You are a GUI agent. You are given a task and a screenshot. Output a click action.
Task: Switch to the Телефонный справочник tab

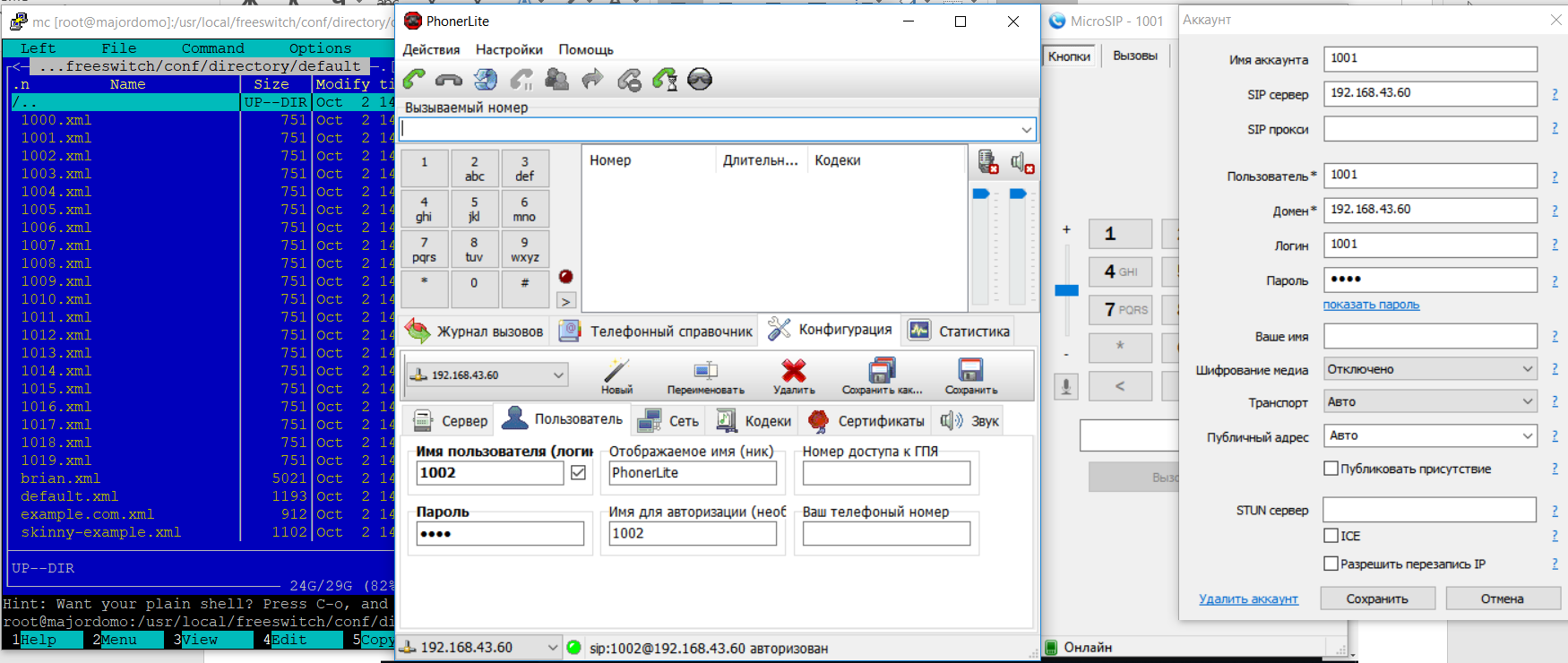(656, 331)
